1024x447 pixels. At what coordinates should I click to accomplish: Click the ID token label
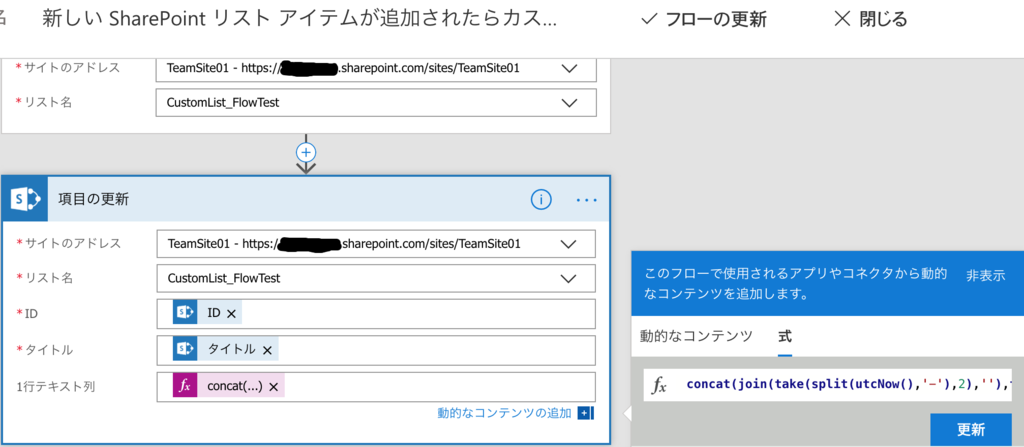point(214,313)
